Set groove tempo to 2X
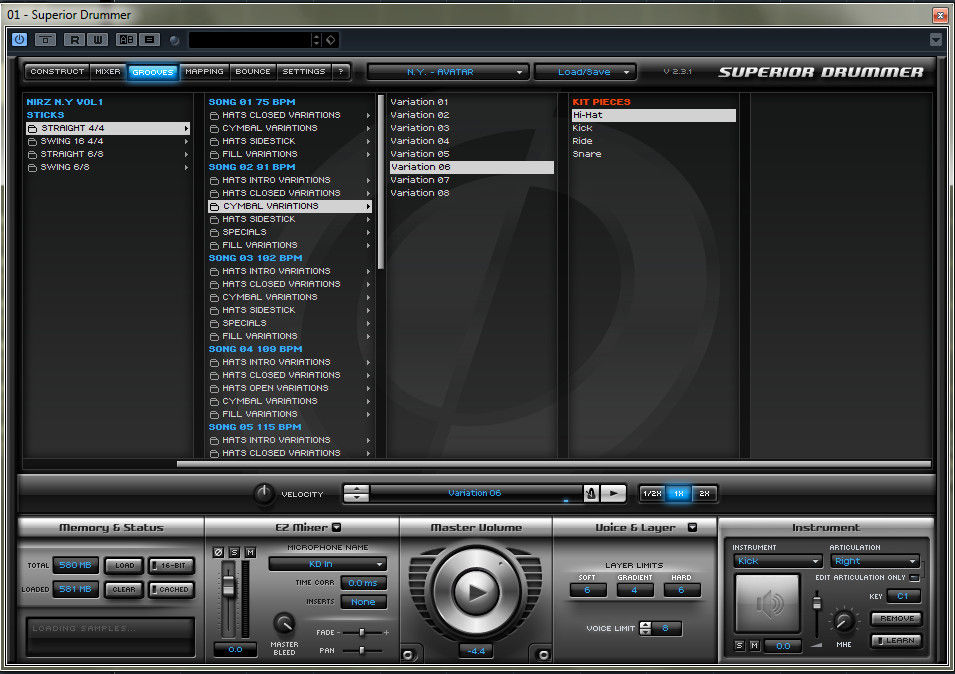 coord(704,493)
